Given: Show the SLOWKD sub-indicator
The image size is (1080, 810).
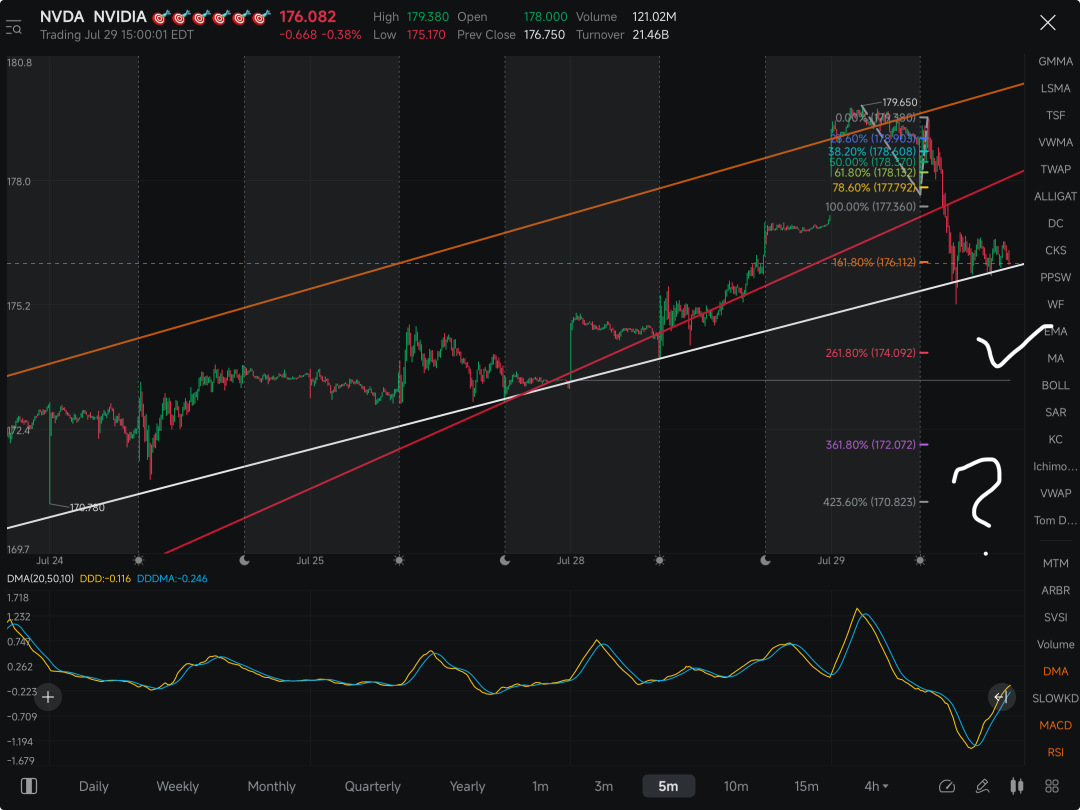Looking at the screenshot, I should 1055,698.
